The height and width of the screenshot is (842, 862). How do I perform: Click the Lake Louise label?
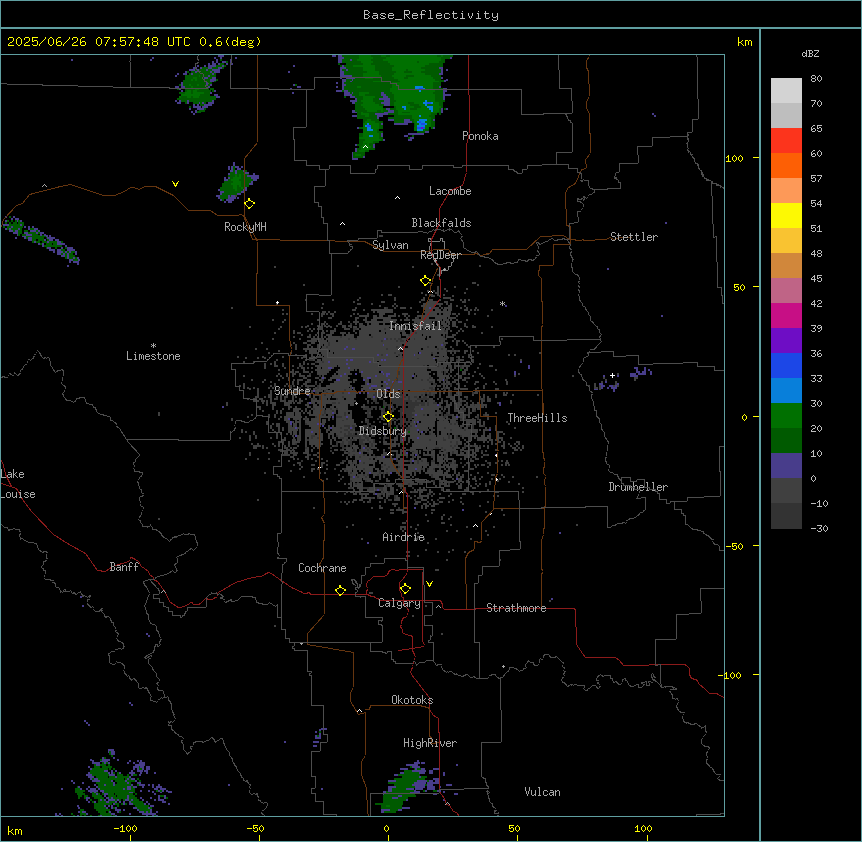pos(18,484)
